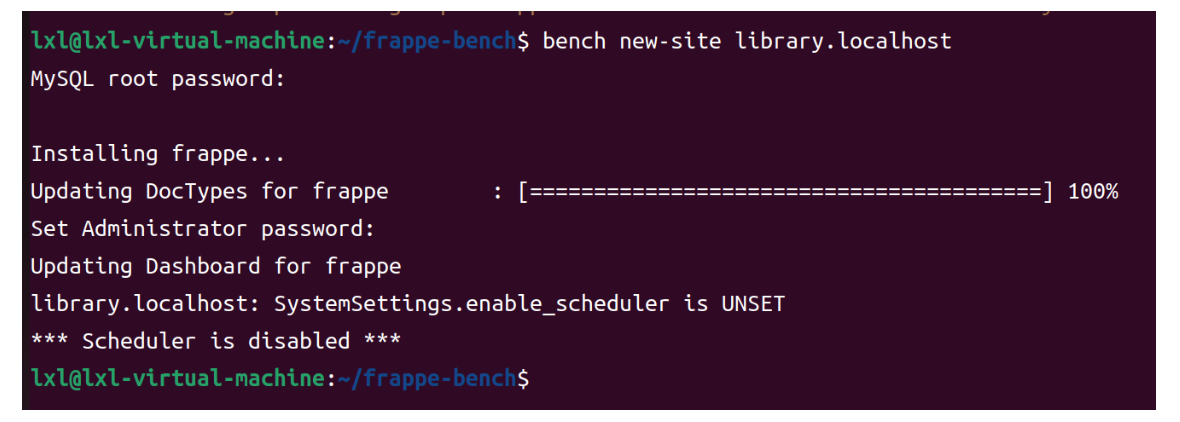Click the ~/frappe-bench path in top prompt
The height and width of the screenshot is (422, 1180).
click(x=427, y=41)
